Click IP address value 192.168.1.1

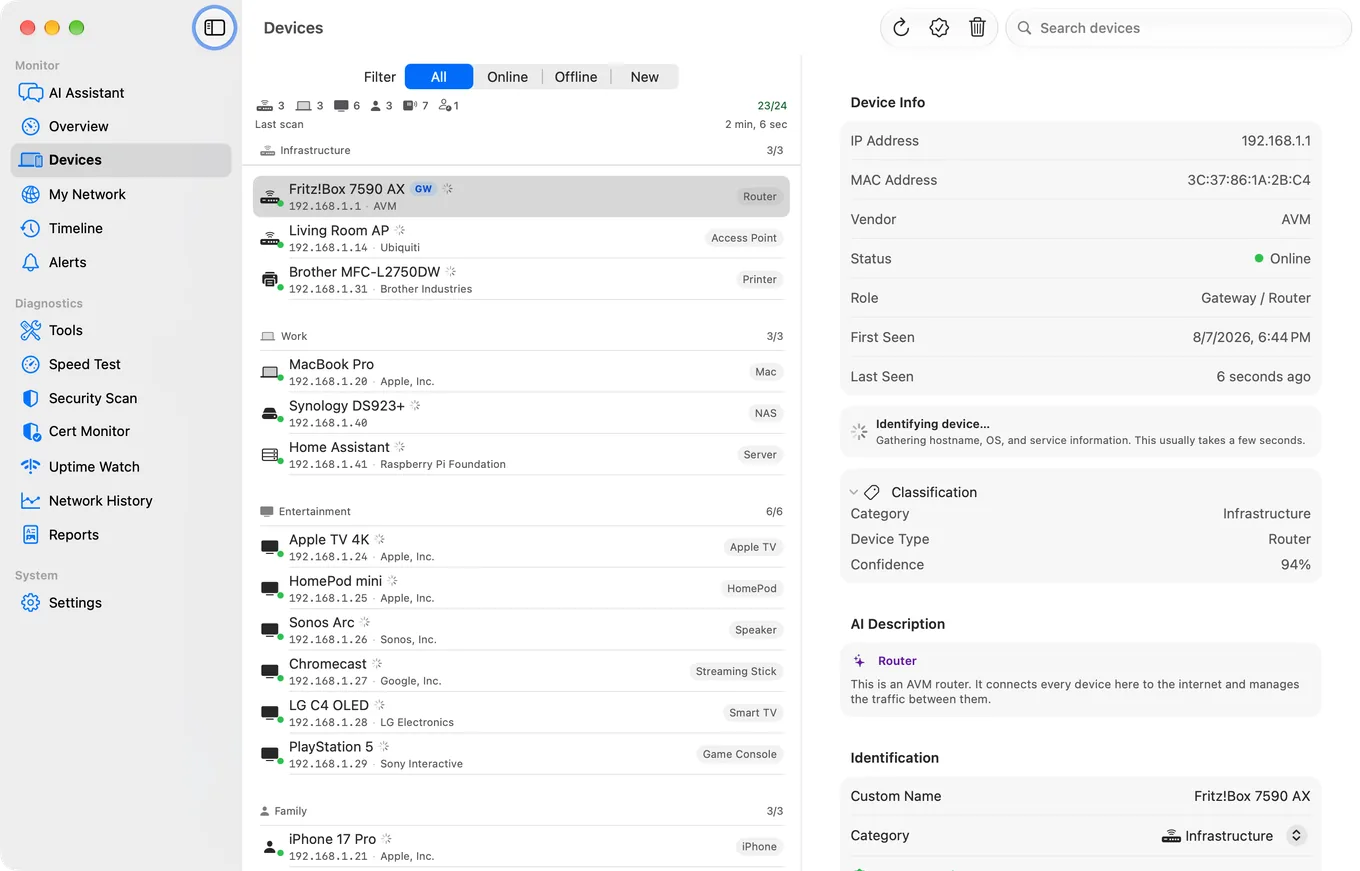[1276, 141]
